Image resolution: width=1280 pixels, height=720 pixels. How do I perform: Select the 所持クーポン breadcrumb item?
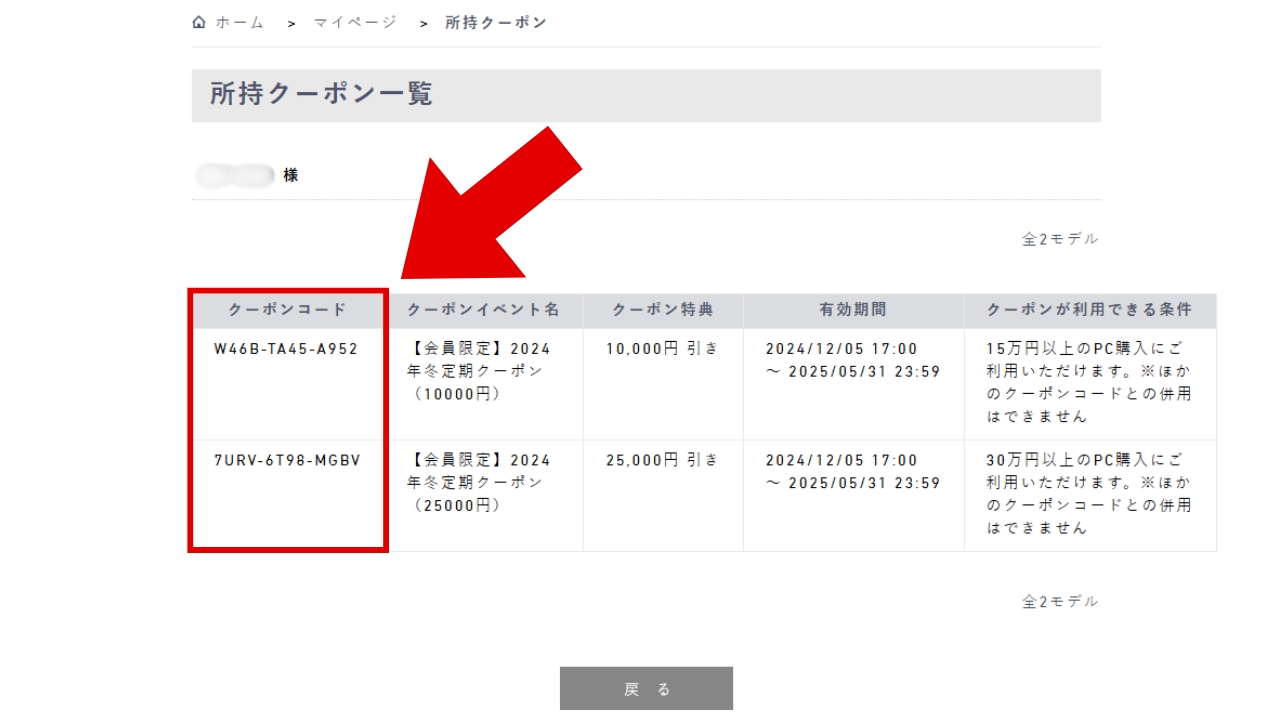[496, 22]
